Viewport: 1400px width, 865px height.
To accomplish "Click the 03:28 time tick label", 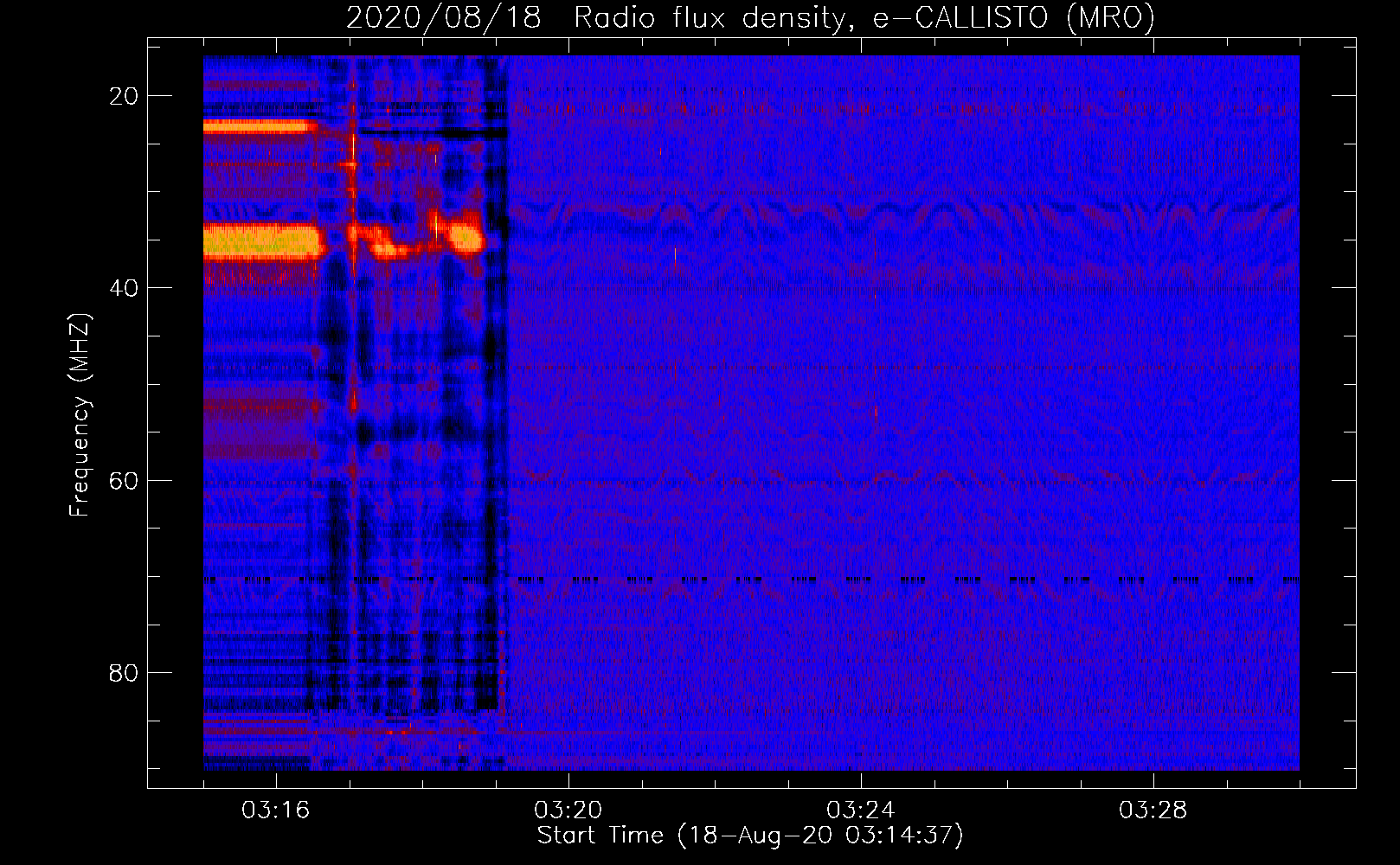I will (1153, 811).
